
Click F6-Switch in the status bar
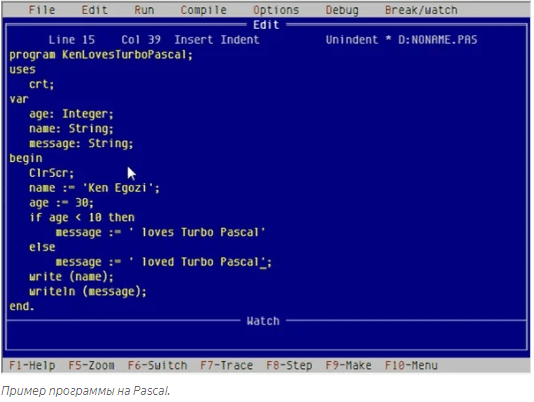coord(157,365)
